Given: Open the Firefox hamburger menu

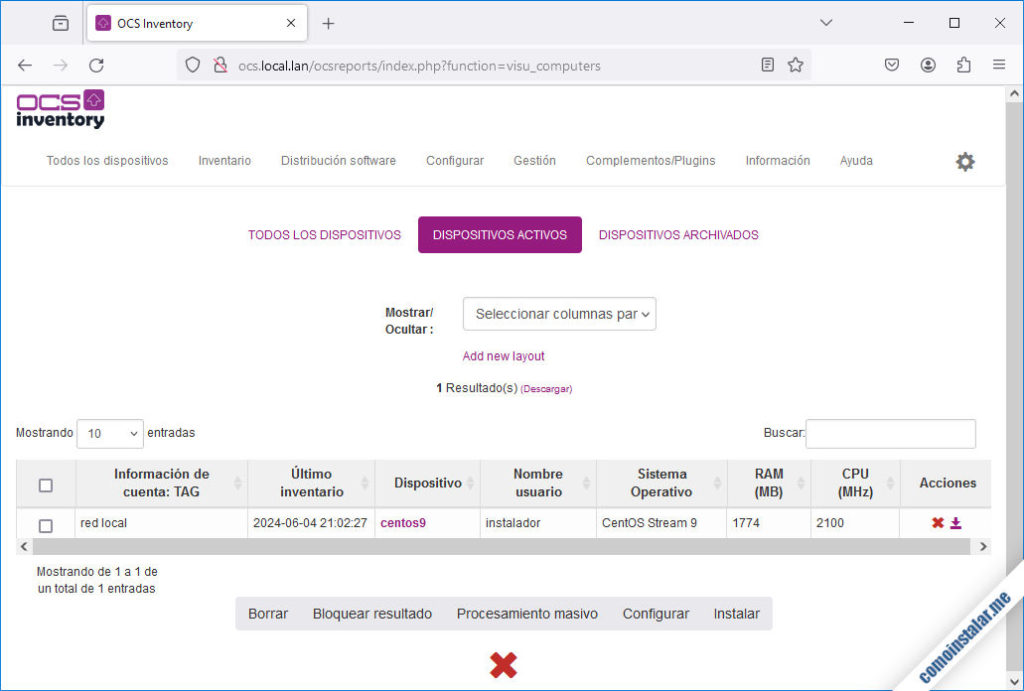Looking at the screenshot, I should [999, 65].
